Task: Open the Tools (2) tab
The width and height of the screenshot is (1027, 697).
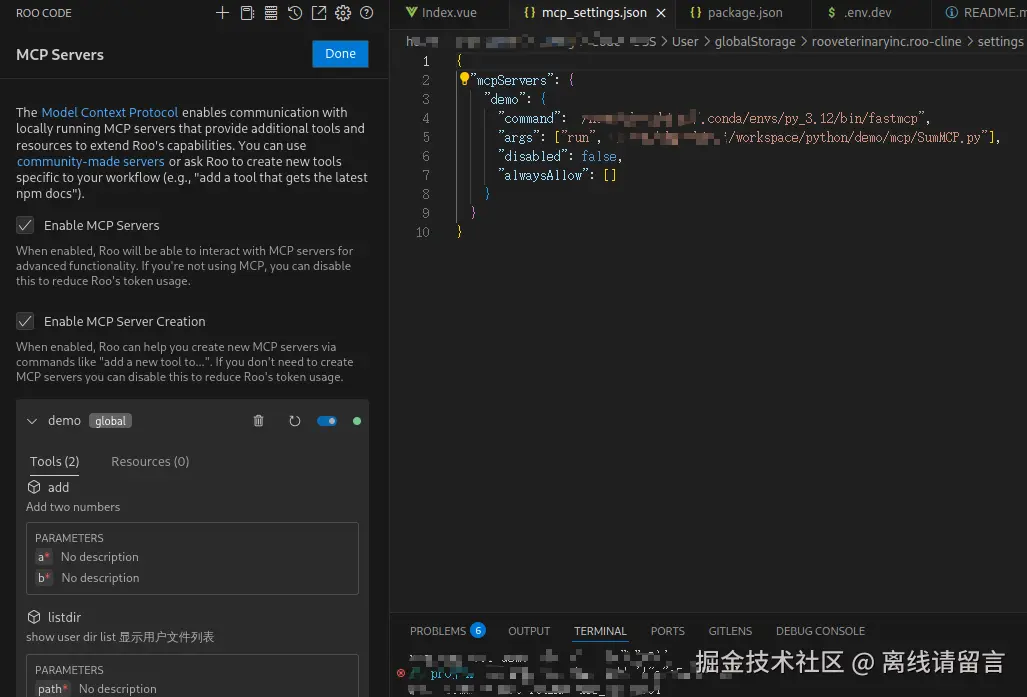Action: pos(54,461)
